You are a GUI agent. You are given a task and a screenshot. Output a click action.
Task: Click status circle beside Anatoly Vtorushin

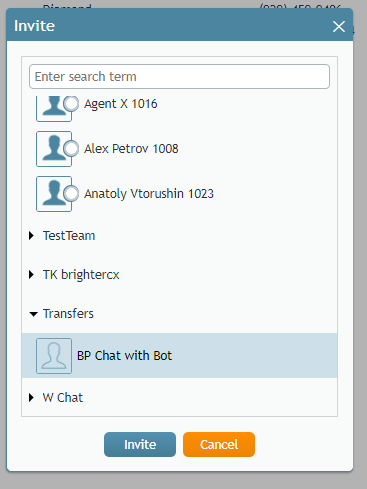[71, 194]
